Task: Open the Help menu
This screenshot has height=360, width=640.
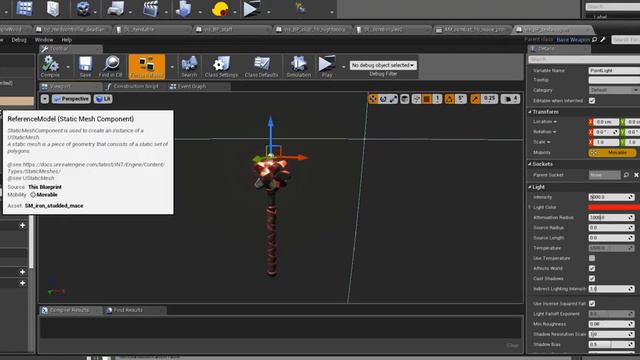Action: coord(67,40)
